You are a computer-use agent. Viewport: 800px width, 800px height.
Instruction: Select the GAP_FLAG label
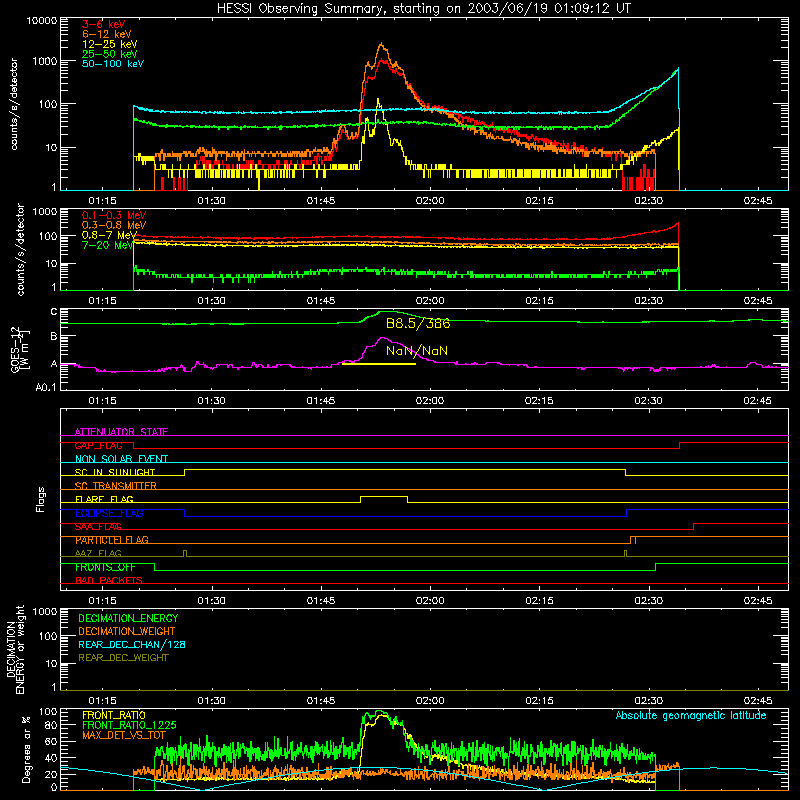(98, 445)
